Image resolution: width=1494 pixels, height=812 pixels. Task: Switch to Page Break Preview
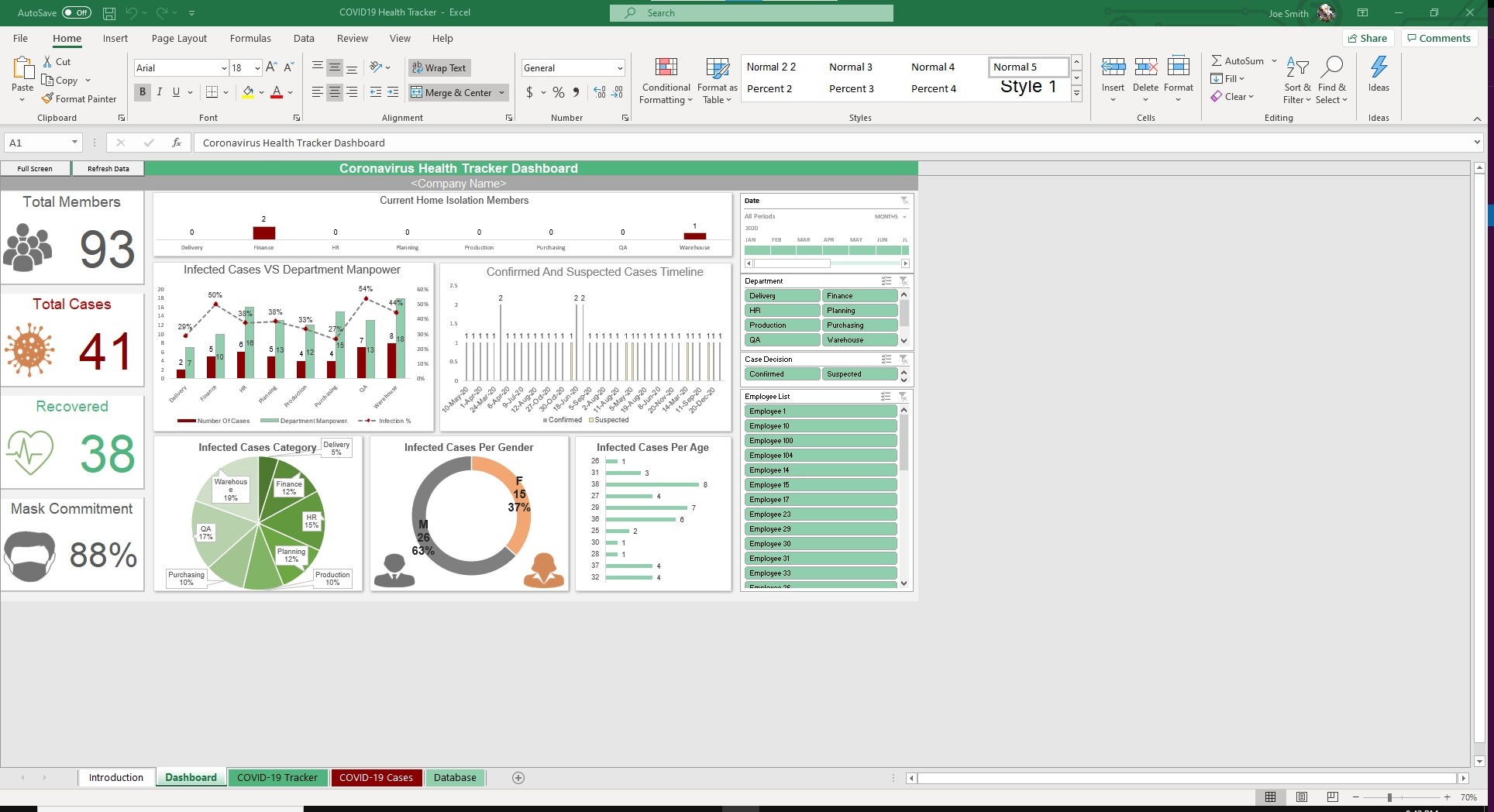click(1333, 797)
